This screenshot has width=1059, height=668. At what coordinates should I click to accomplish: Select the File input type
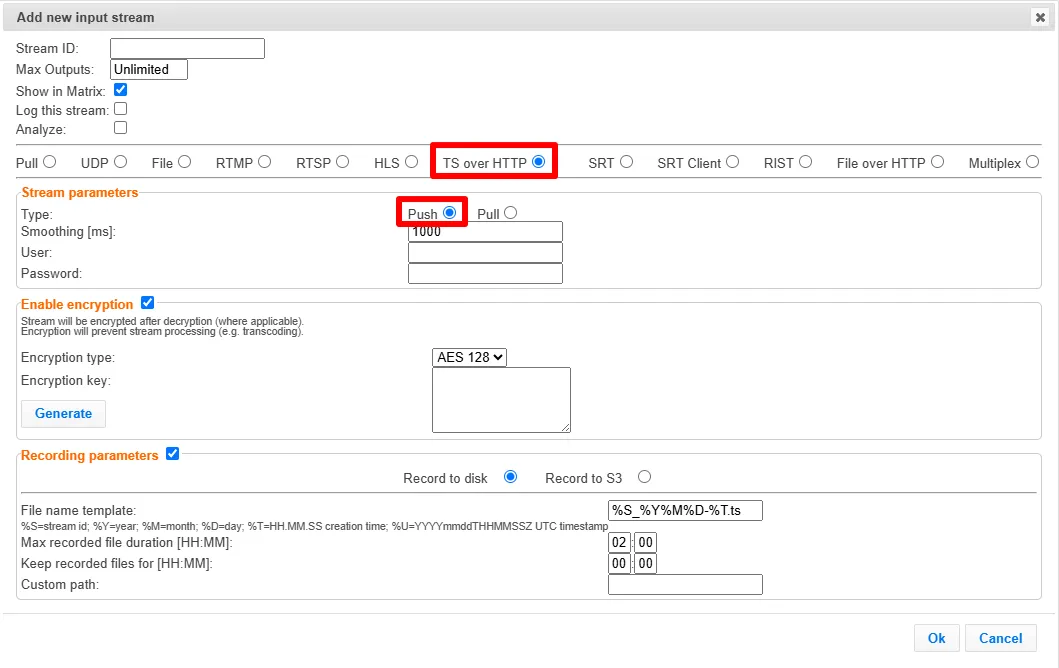184,162
